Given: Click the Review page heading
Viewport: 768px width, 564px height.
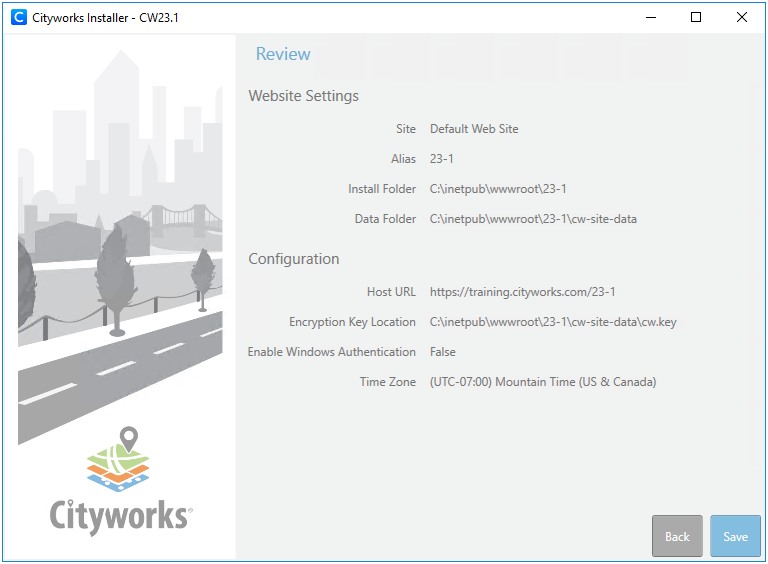Looking at the screenshot, I should click(283, 54).
